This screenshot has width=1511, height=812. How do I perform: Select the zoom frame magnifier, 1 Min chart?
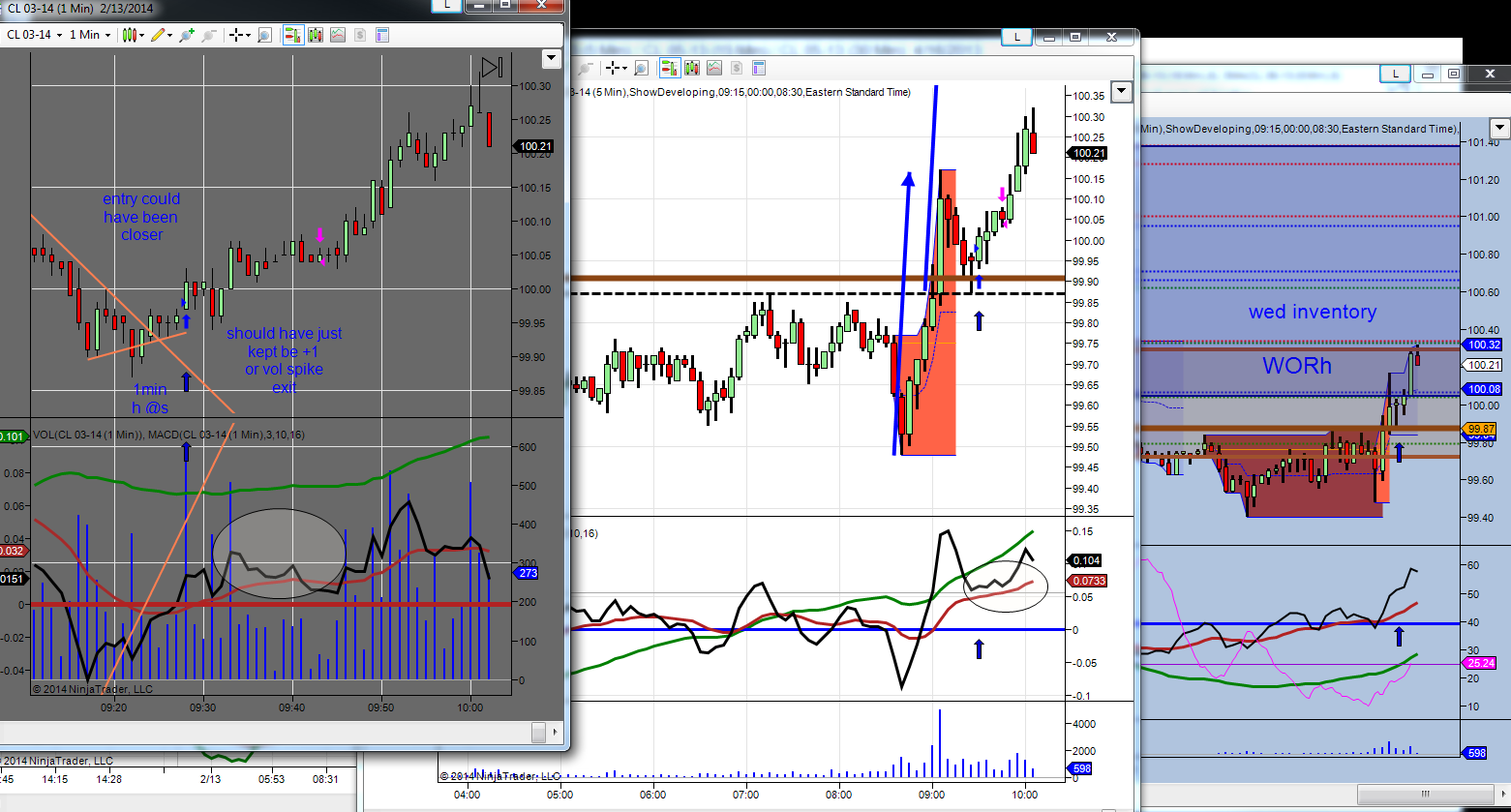pos(263,35)
